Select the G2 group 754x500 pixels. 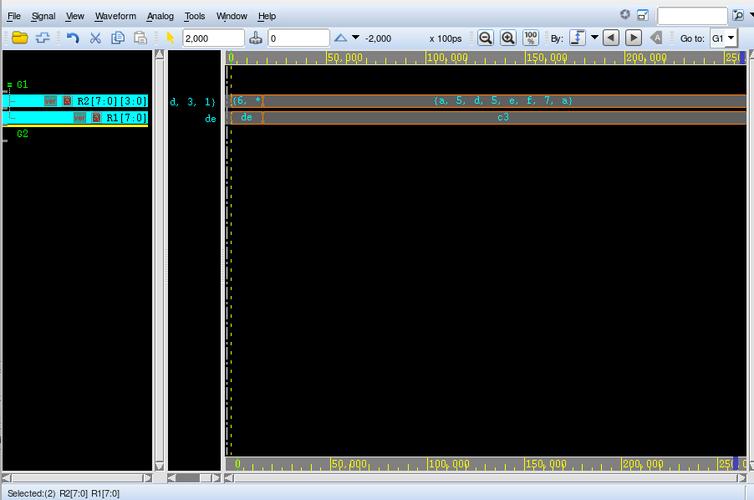pyautogui.click(x=22, y=134)
